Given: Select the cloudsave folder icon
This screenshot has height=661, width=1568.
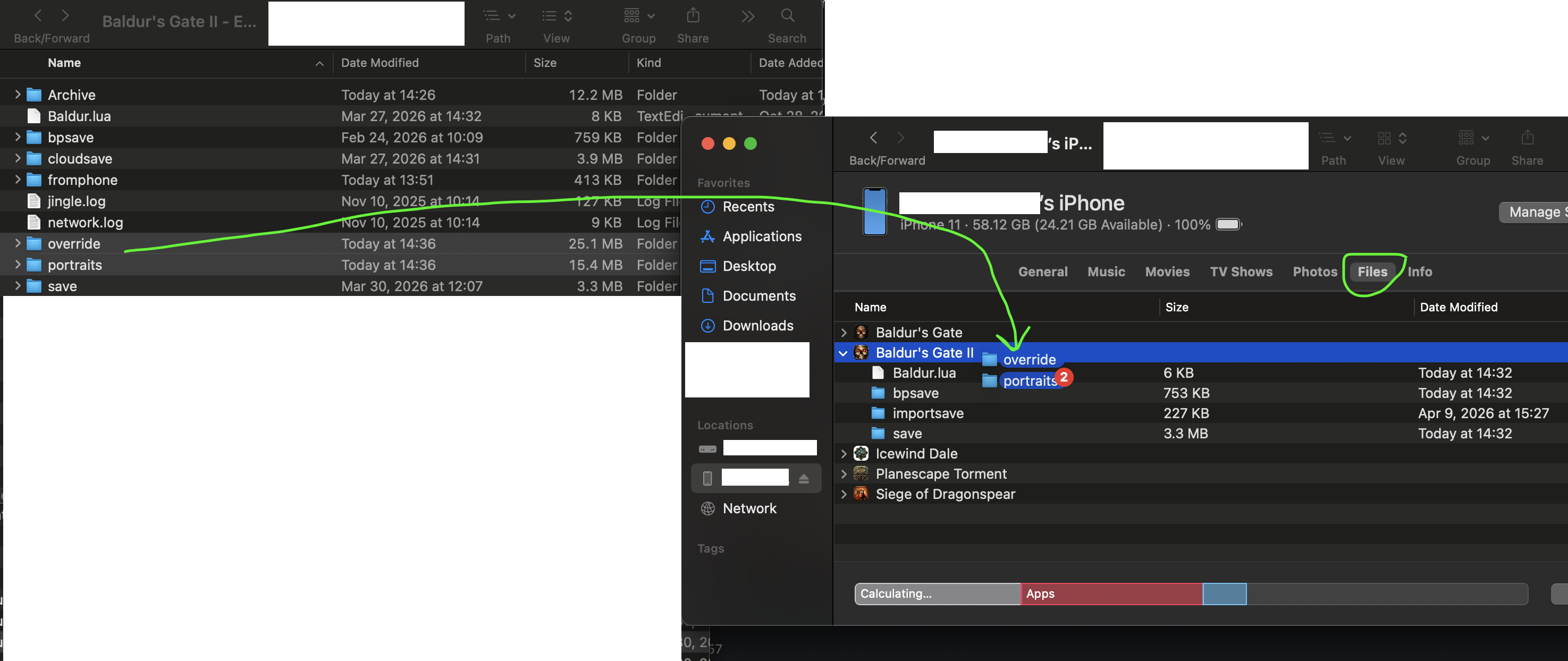Looking at the screenshot, I should coord(34,159).
